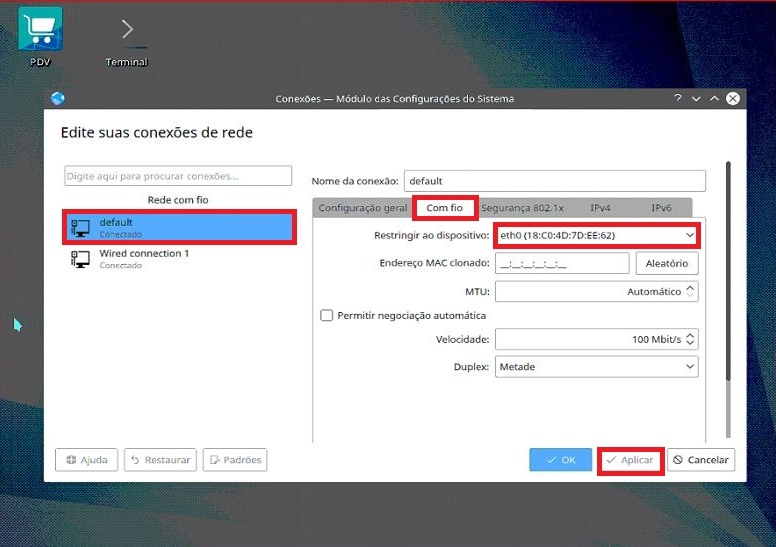Open the Configuração geral tab
The height and width of the screenshot is (547, 776).
coord(363,208)
